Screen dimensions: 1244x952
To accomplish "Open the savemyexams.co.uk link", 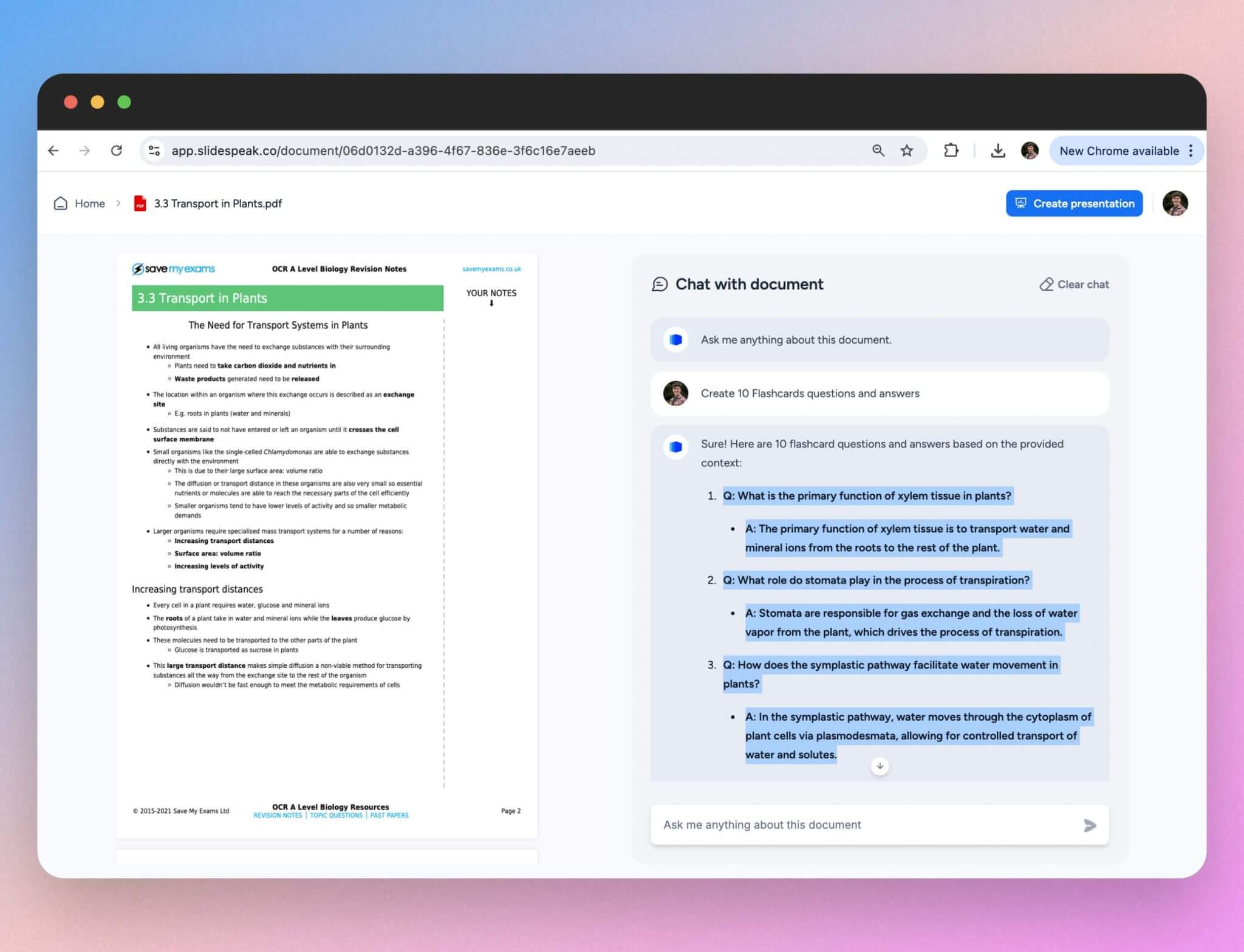I will point(492,268).
